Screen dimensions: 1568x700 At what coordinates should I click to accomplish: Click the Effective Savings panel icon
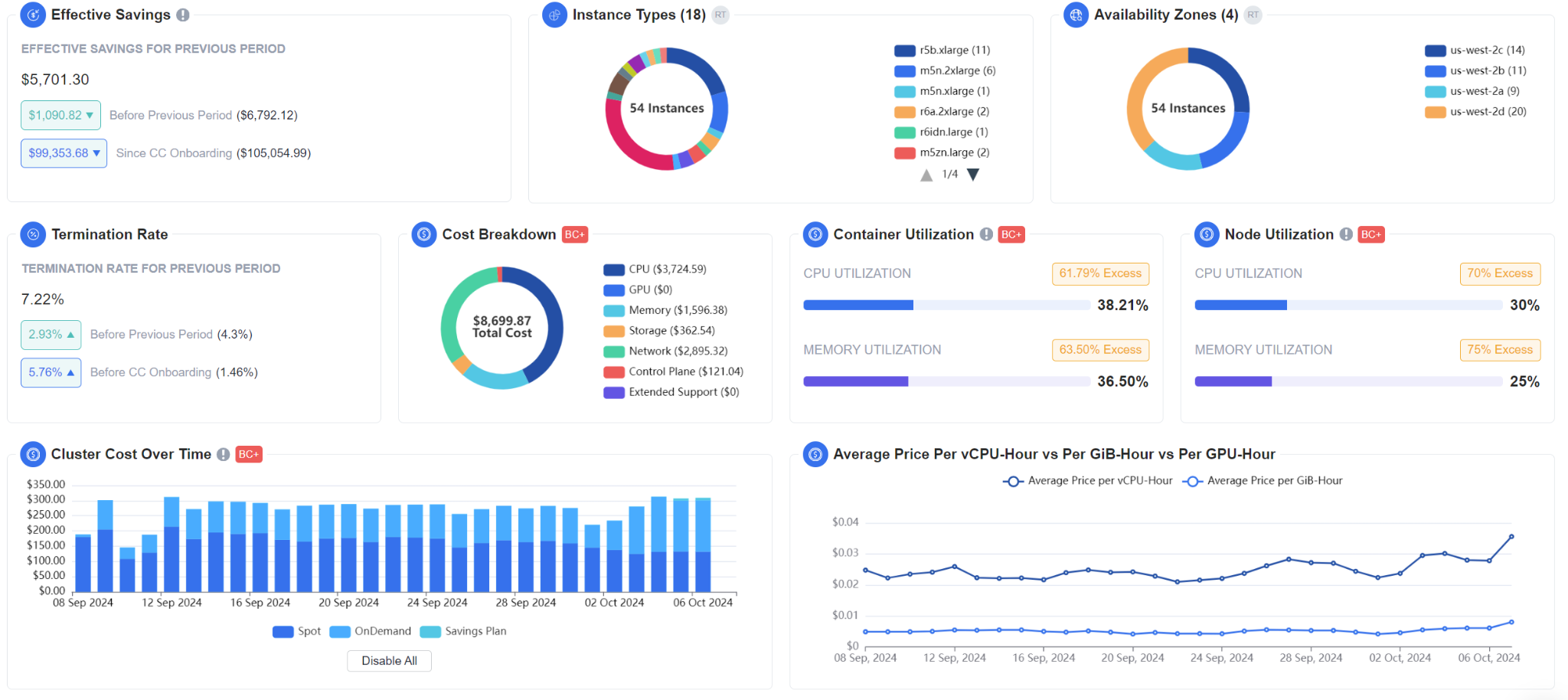click(33, 15)
